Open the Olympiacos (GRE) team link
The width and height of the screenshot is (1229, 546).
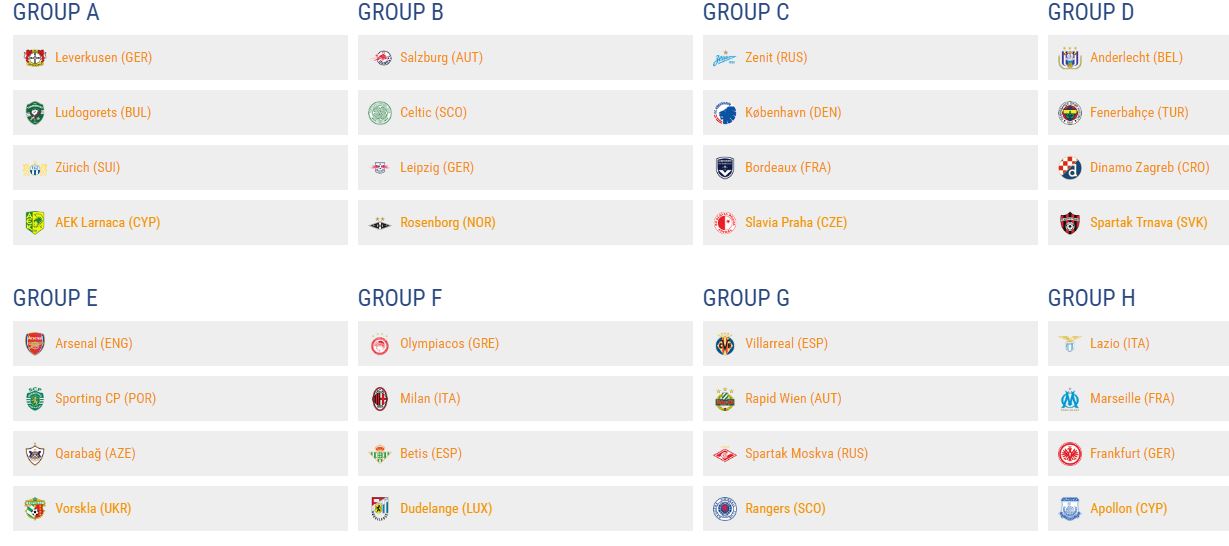(x=449, y=344)
